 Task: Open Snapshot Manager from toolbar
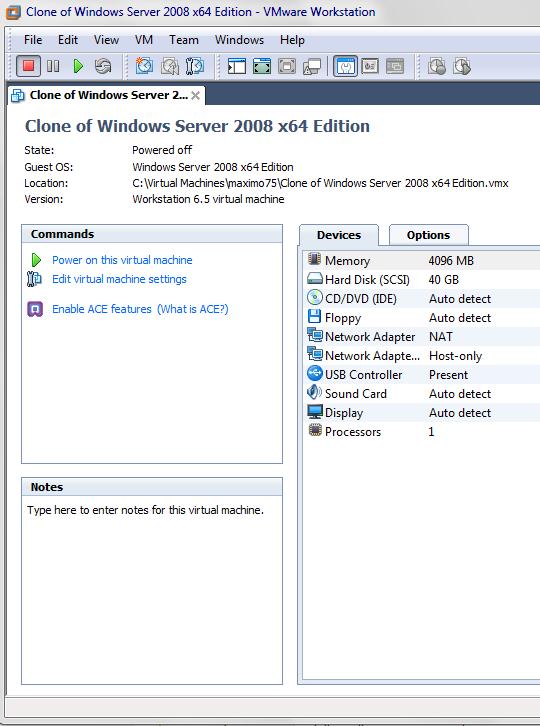195,66
